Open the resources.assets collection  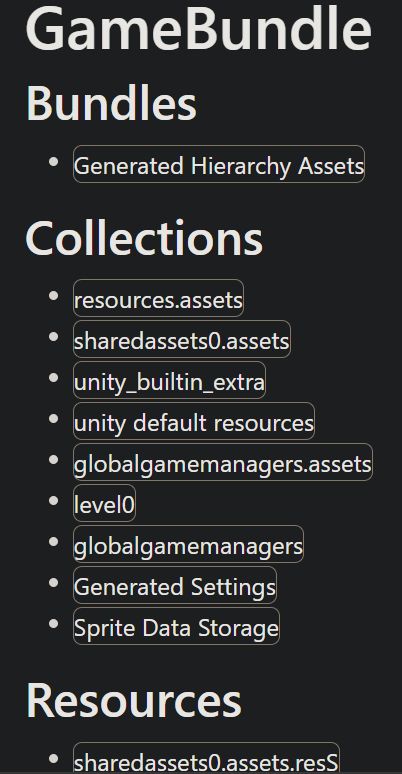(x=159, y=298)
